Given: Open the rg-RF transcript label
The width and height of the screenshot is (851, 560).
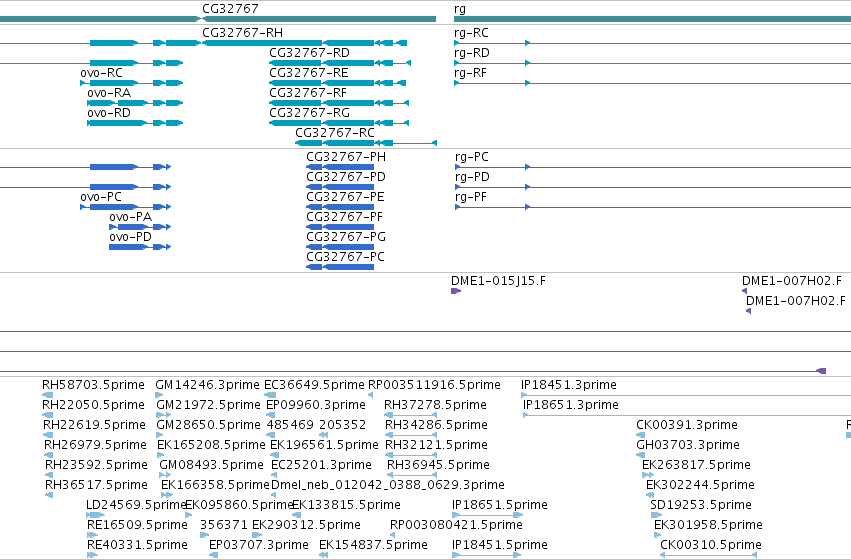Looking at the screenshot, I should (x=470, y=73).
